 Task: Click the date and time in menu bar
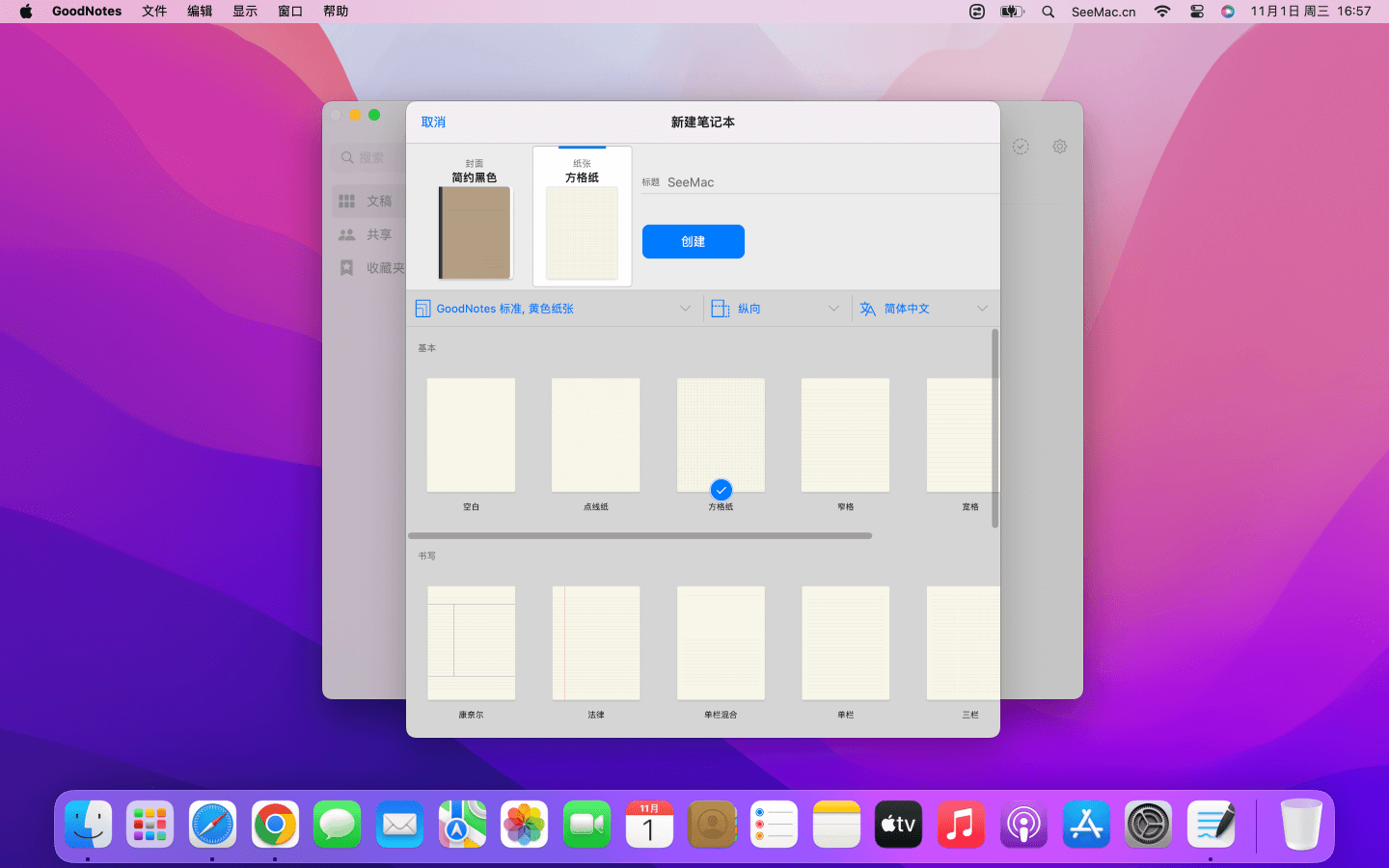1311,12
